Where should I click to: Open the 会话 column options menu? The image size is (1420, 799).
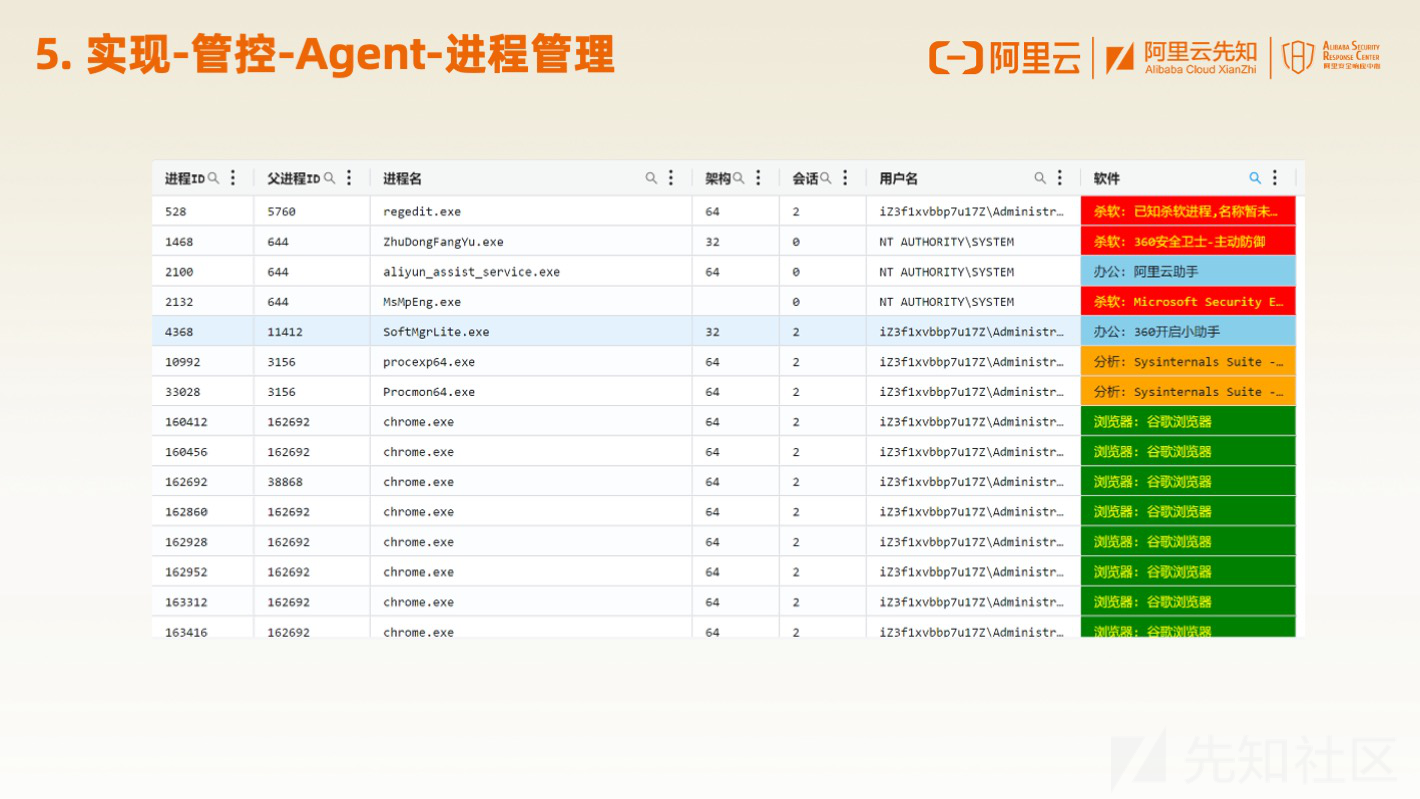coord(845,178)
